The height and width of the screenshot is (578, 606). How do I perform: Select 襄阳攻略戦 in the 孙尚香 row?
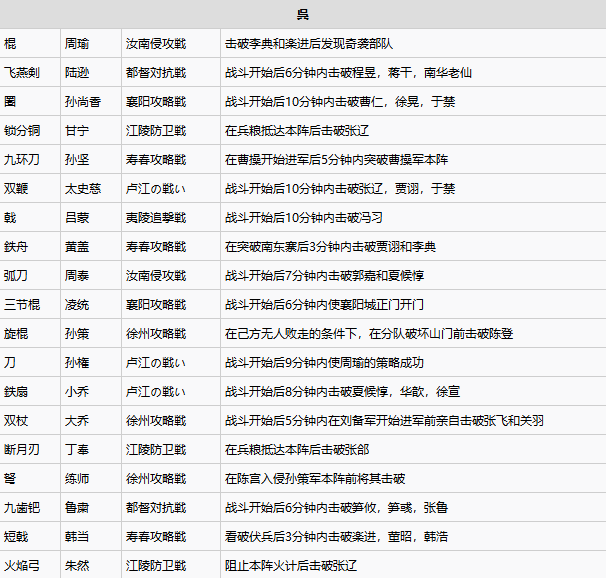pos(156,102)
